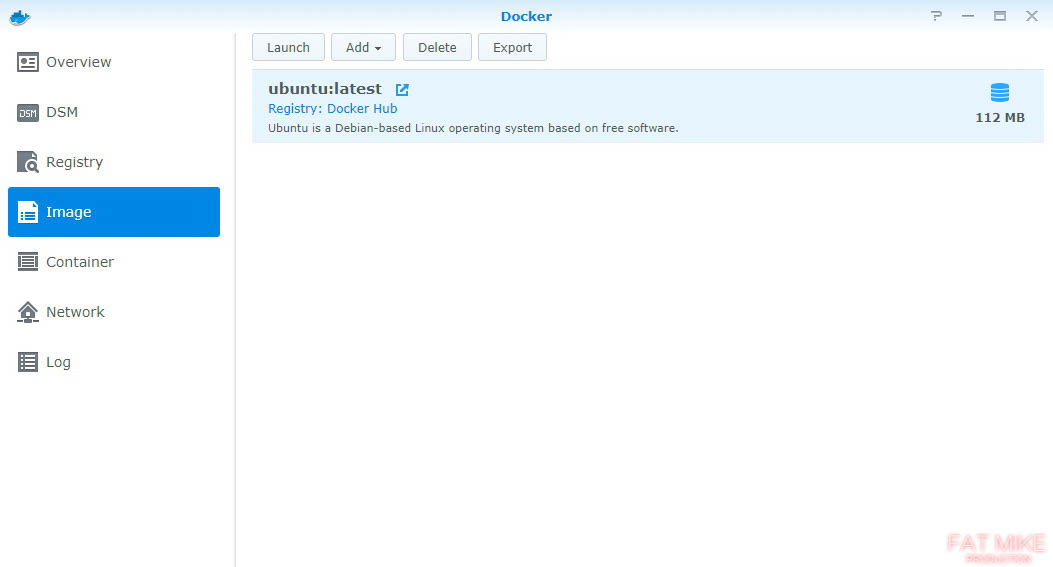Export the selected image

[512, 48]
